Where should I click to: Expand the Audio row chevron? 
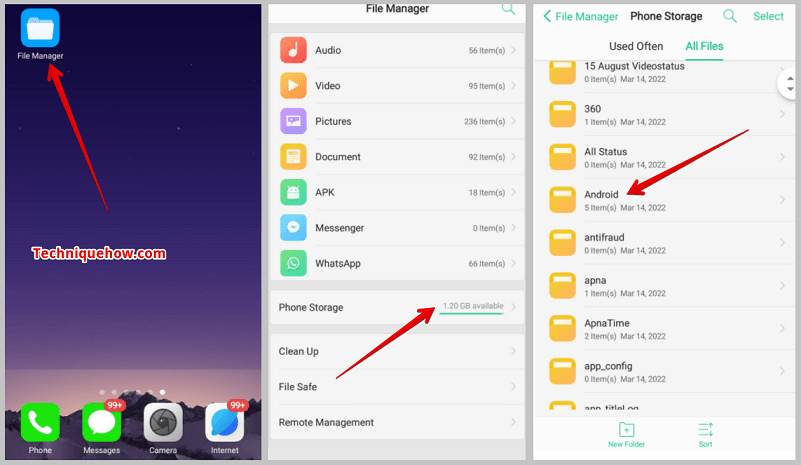pyautogui.click(x=513, y=50)
